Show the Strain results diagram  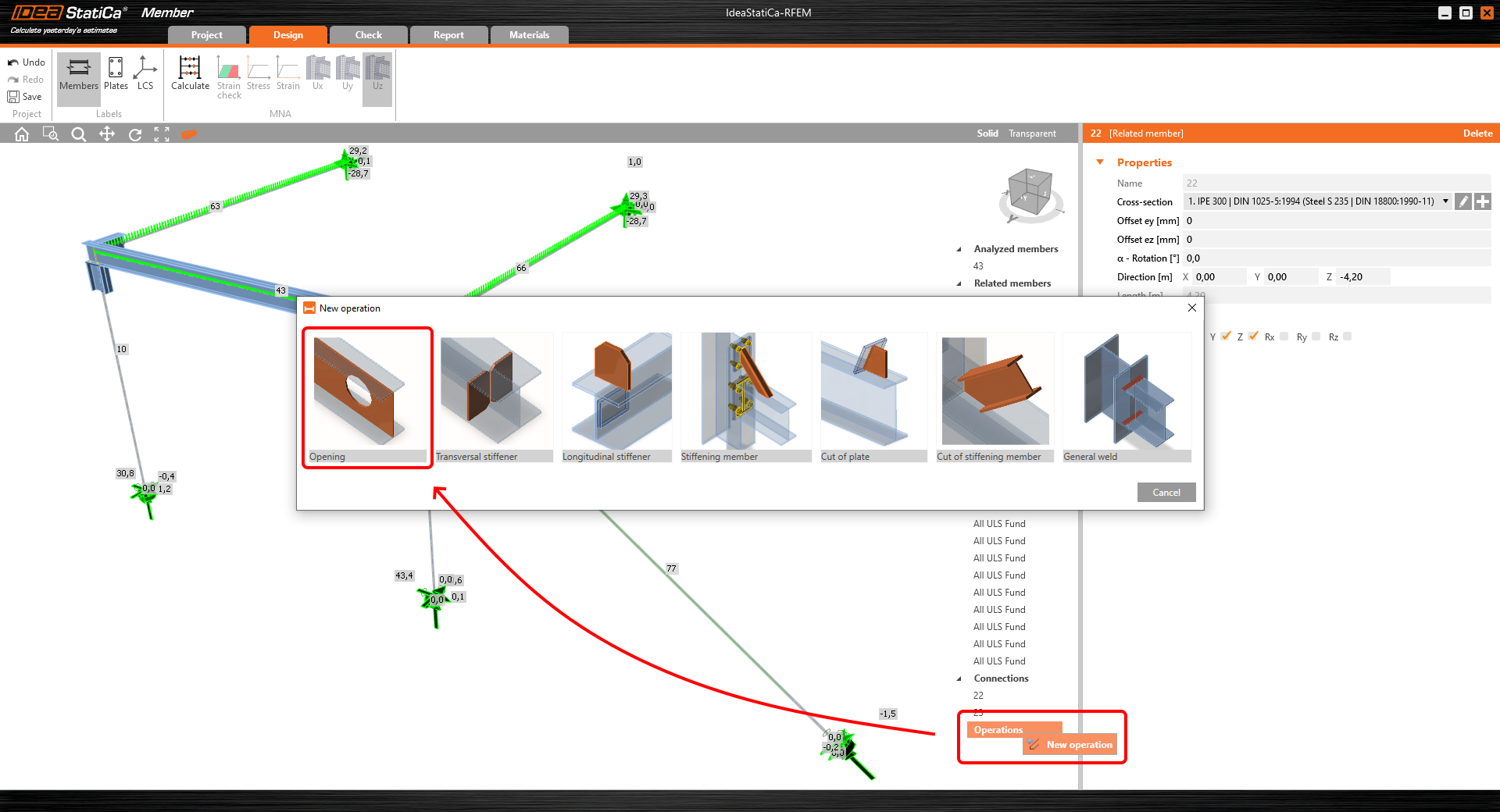click(288, 75)
